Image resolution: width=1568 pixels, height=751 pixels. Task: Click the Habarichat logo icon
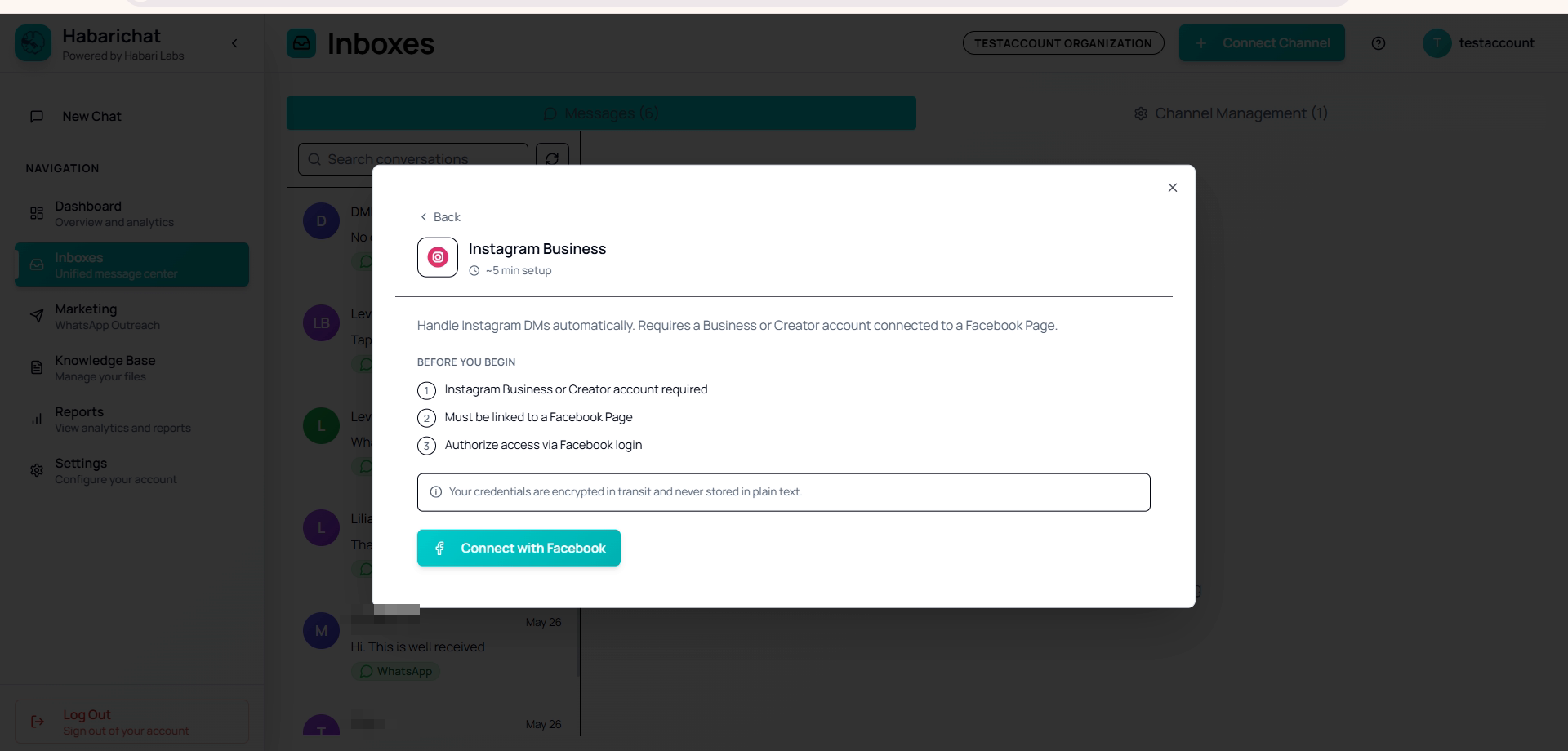(x=33, y=43)
